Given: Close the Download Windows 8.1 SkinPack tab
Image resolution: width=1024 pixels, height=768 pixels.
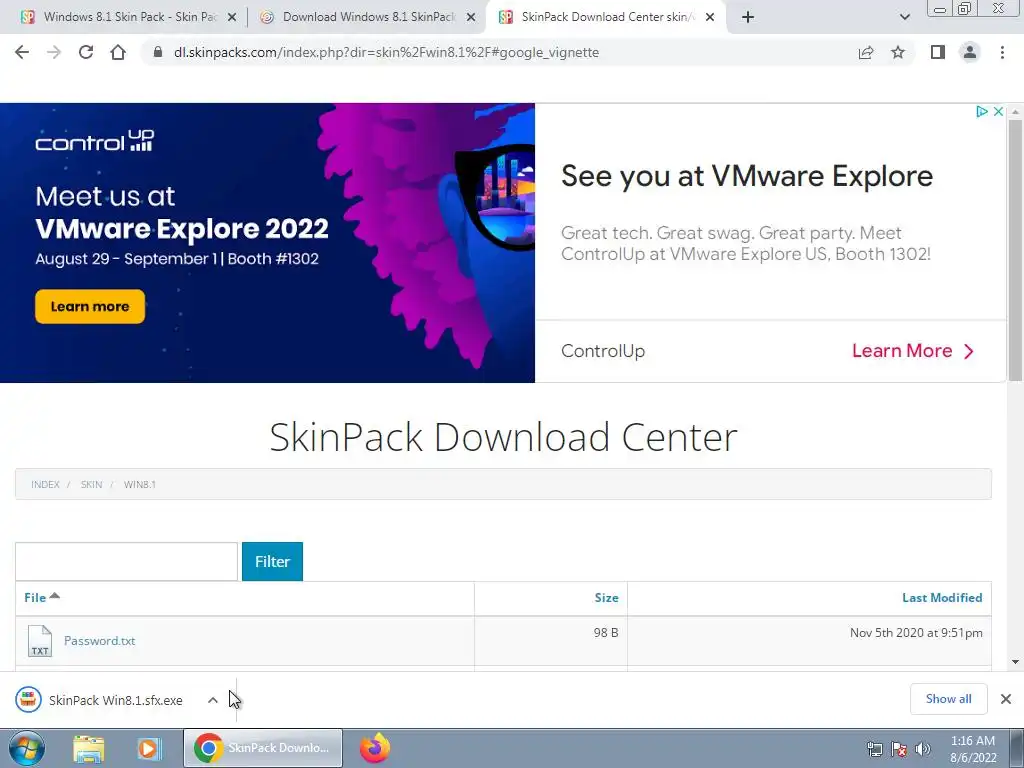Looking at the screenshot, I should 470,18.
